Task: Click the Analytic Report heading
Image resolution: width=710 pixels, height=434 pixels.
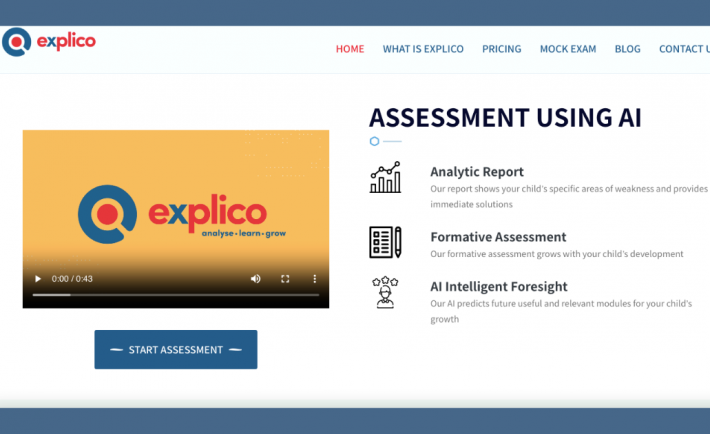Action: pos(477,172)
